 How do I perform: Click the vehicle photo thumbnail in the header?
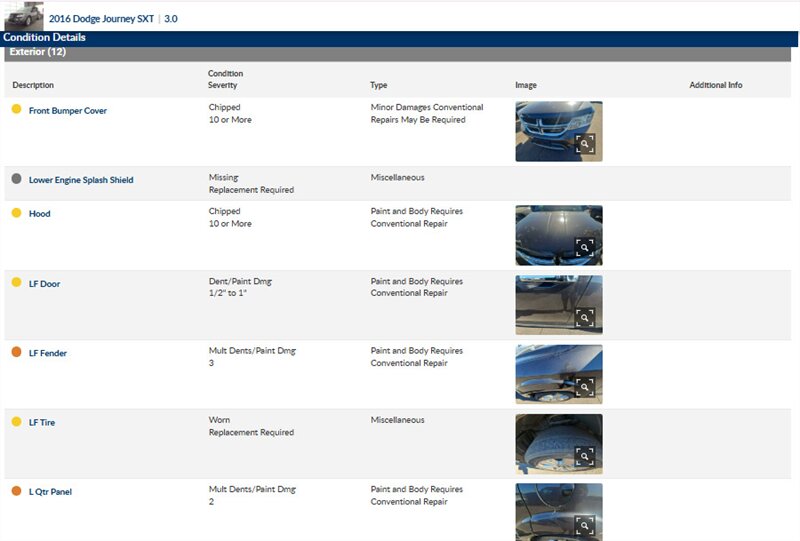pos(23,16)
